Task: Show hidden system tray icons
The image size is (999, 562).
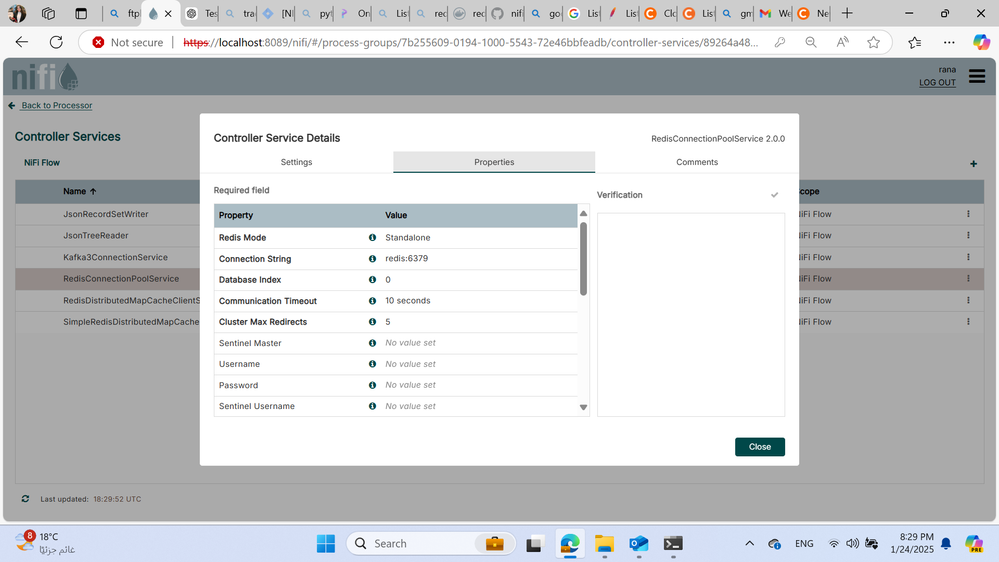Action: click(x=749, y=544)
